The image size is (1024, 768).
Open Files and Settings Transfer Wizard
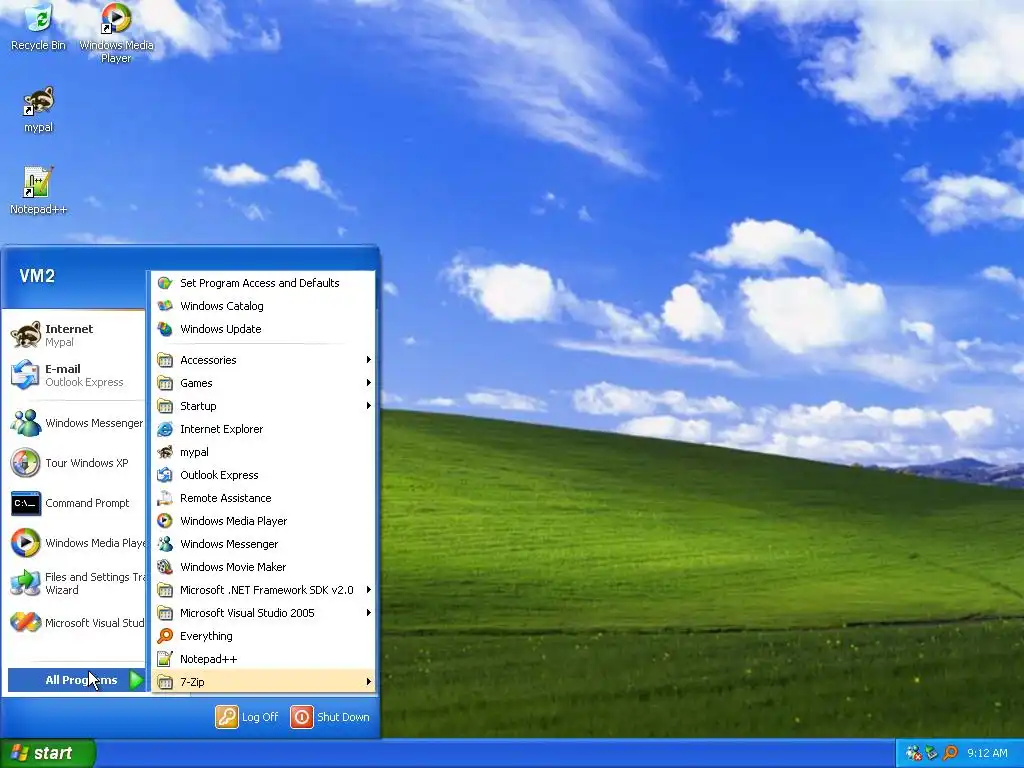coord(76,583)
